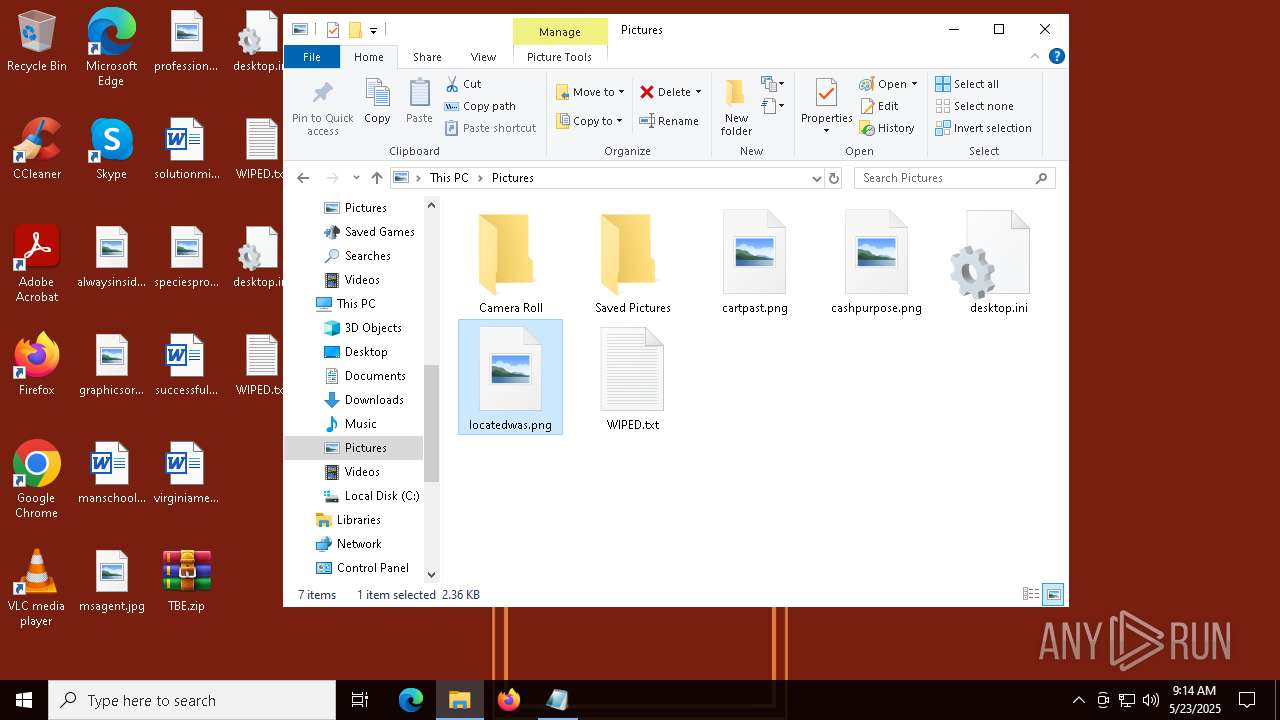Click History in Open group

click(887, 128)
